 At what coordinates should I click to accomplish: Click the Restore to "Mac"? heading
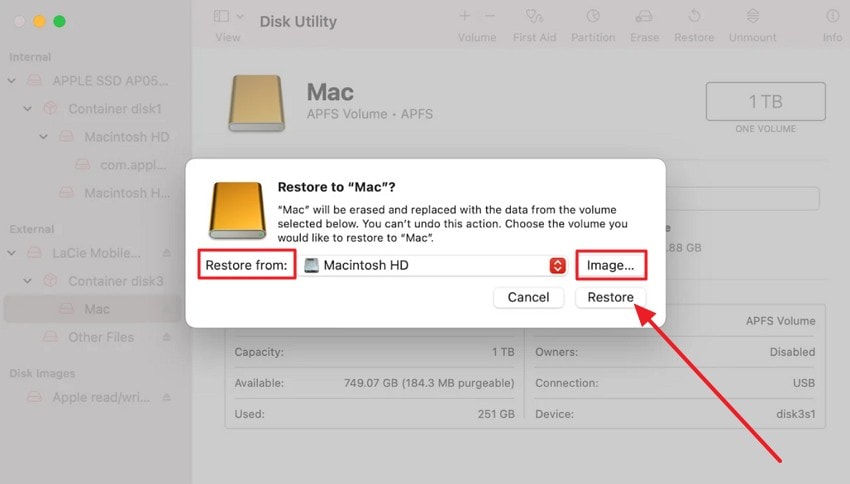pos(336,187)
